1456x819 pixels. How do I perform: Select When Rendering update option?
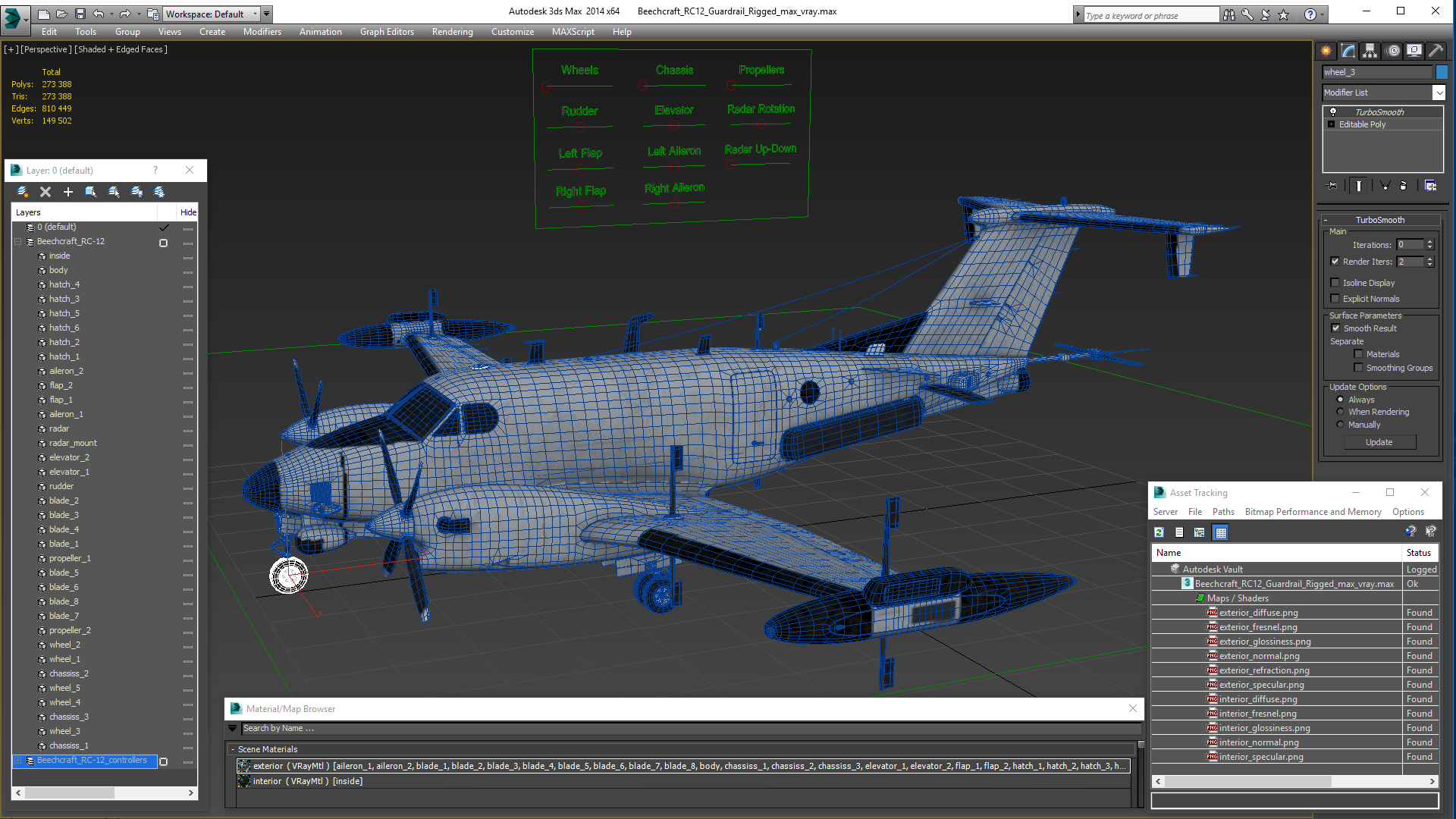coord(1340,412)
